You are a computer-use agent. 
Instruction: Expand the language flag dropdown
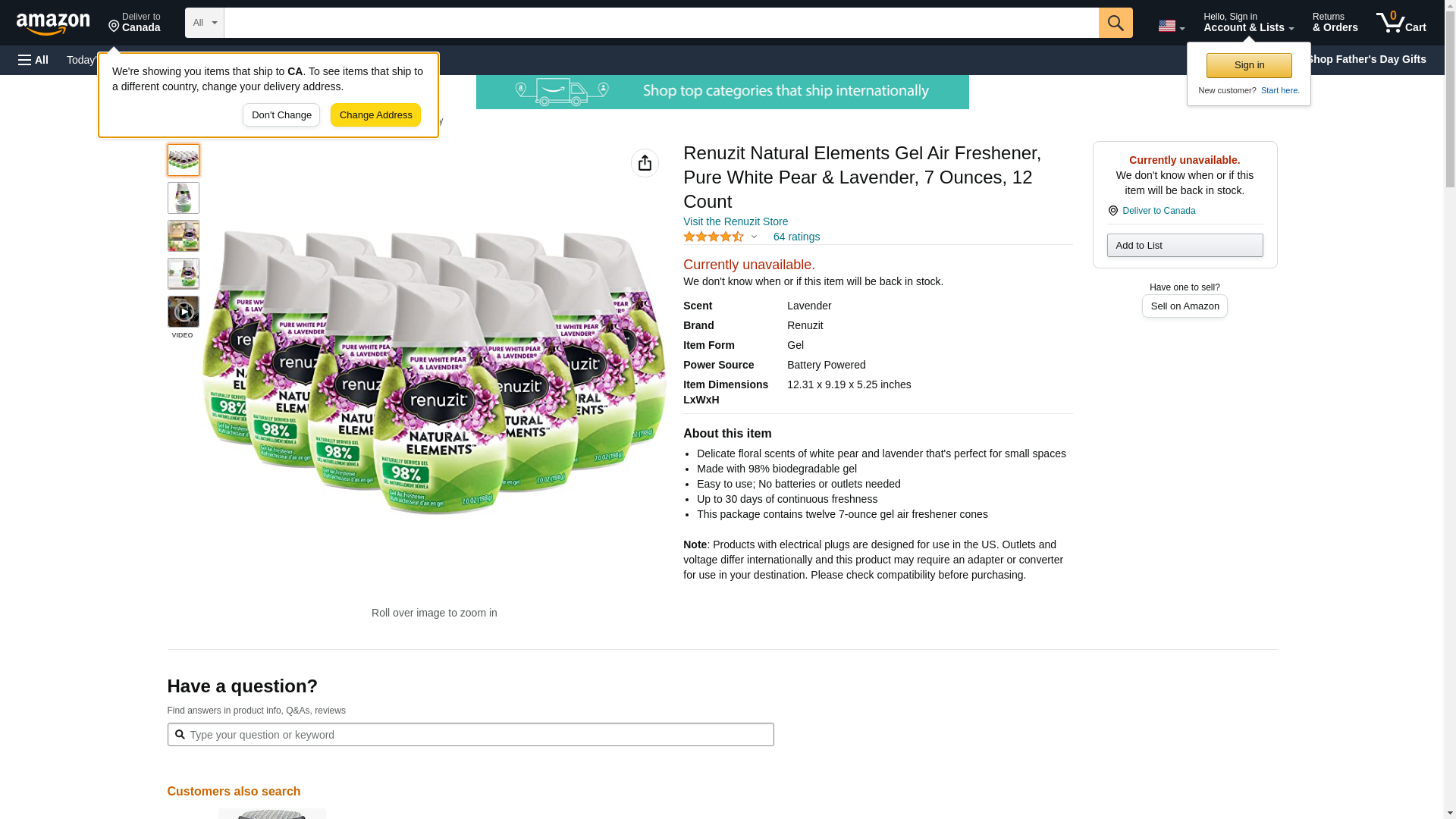[x=1171, y=26]
